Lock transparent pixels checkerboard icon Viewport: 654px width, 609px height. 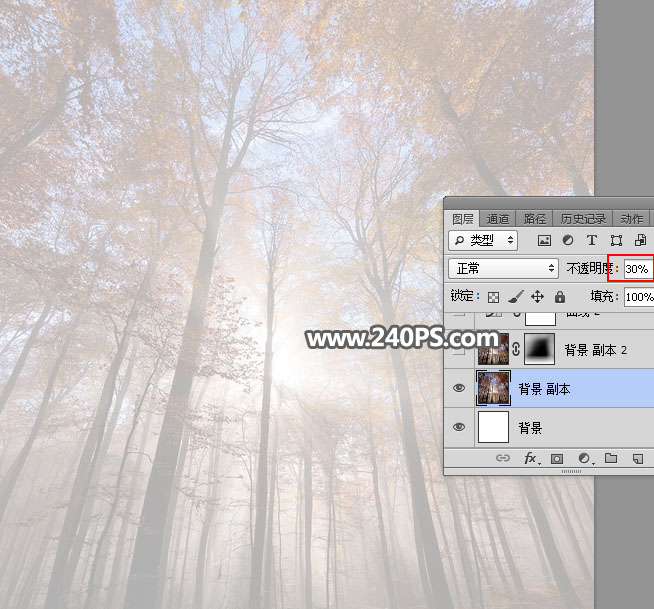pos(493,297)
